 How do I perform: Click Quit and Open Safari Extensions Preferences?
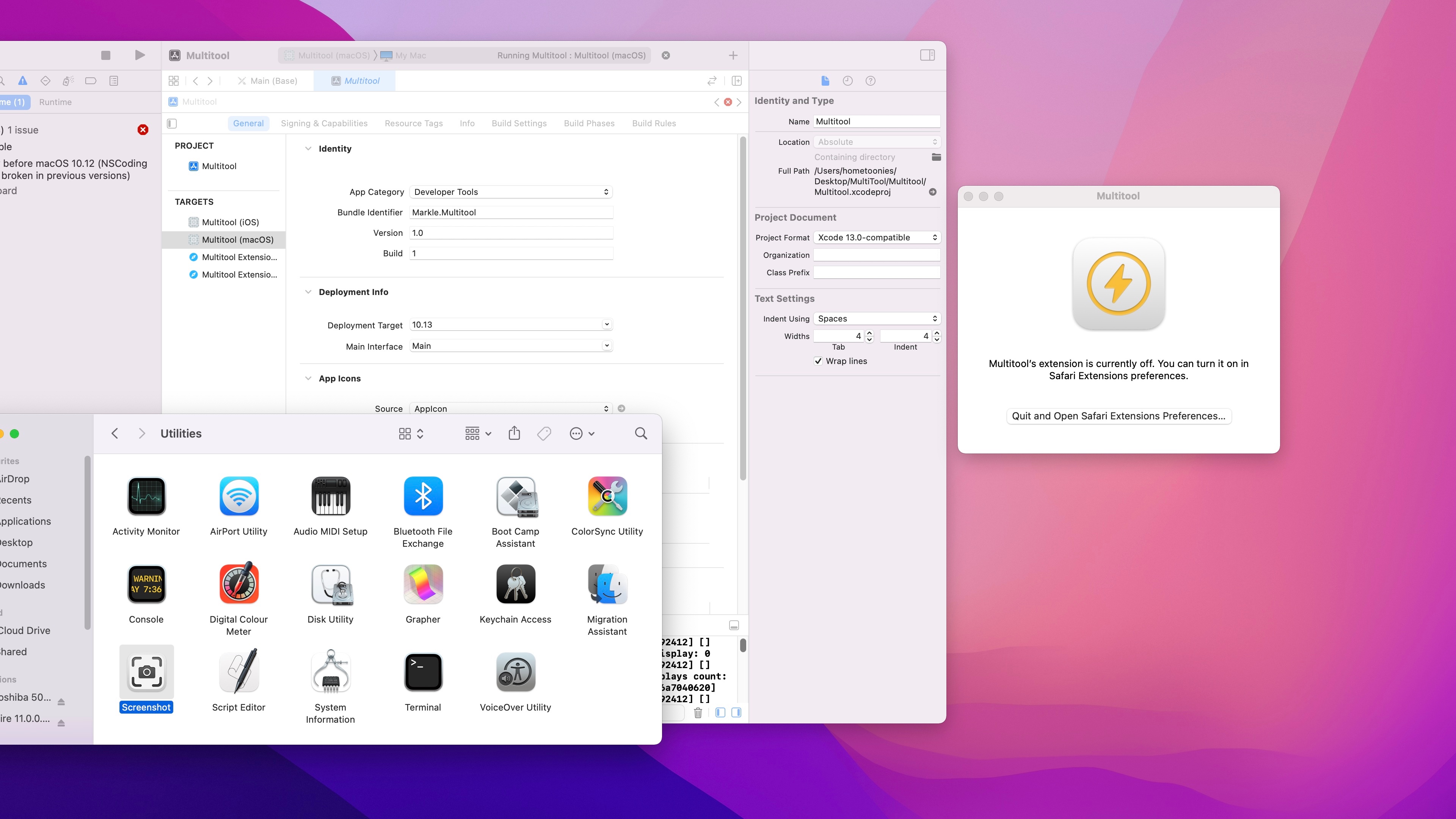1118,416
